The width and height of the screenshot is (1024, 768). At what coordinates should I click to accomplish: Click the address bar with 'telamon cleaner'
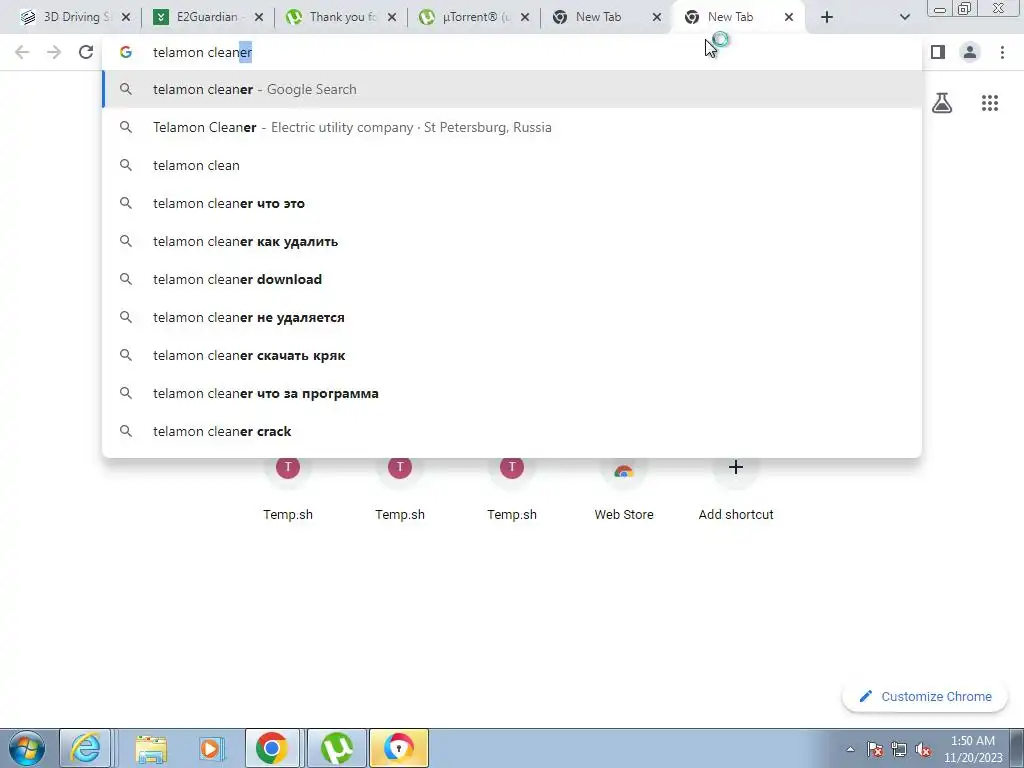[512, 52]
